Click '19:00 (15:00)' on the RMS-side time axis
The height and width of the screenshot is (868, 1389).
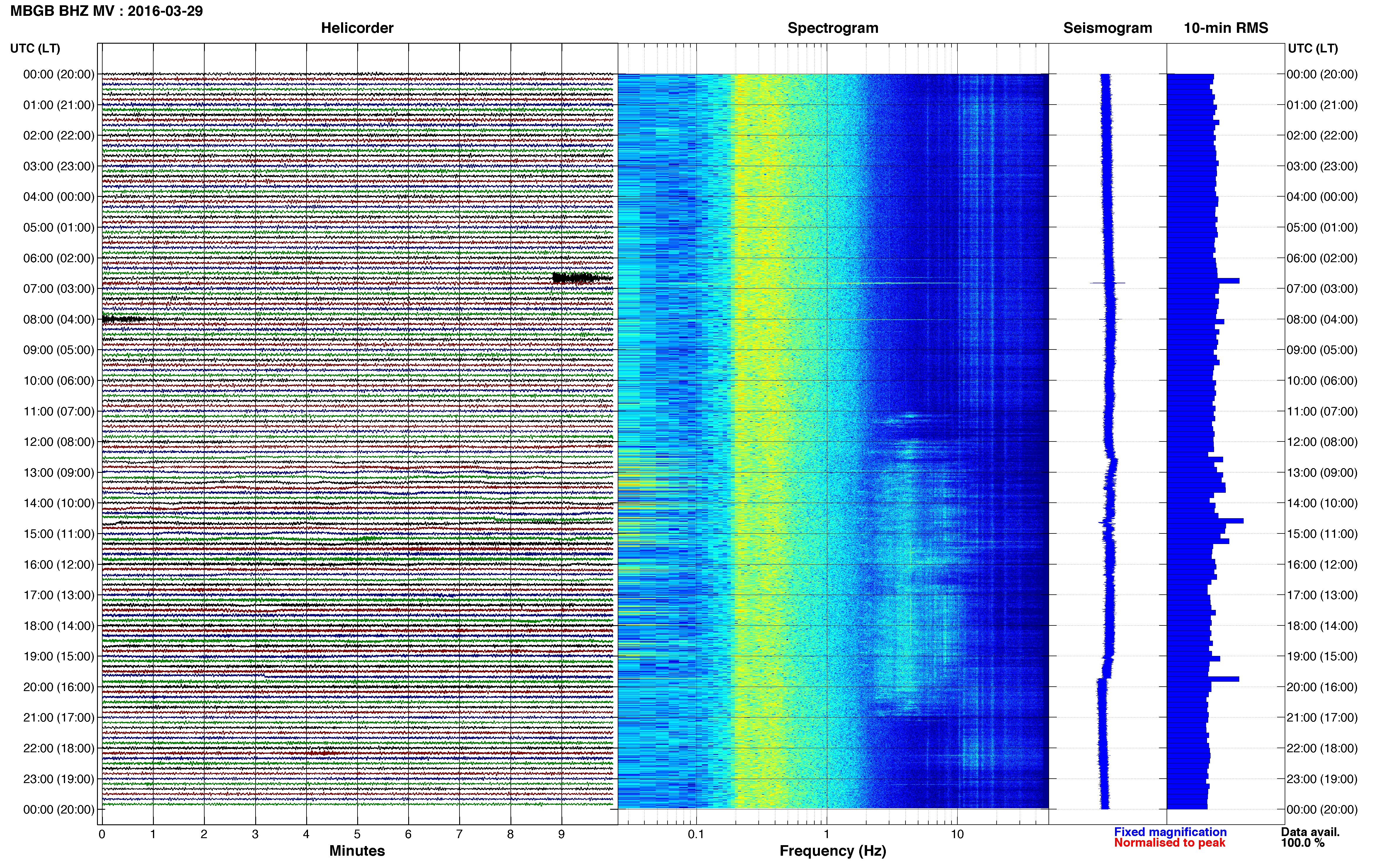pyautogui.click(x=1322, y=656)
